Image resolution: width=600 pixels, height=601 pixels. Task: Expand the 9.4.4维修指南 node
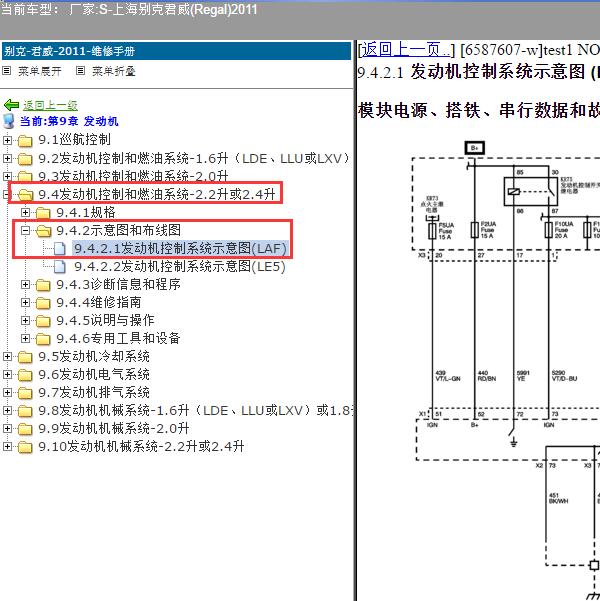click(x=25, y=302)
